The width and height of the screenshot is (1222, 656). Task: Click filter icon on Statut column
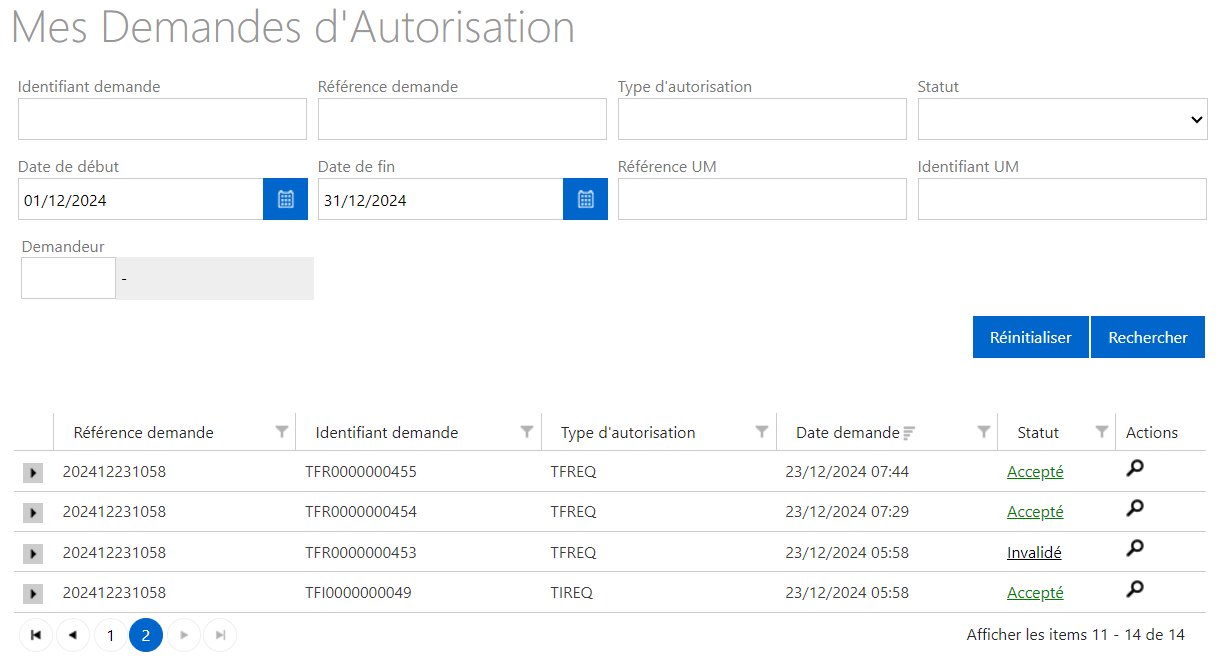1101,432
